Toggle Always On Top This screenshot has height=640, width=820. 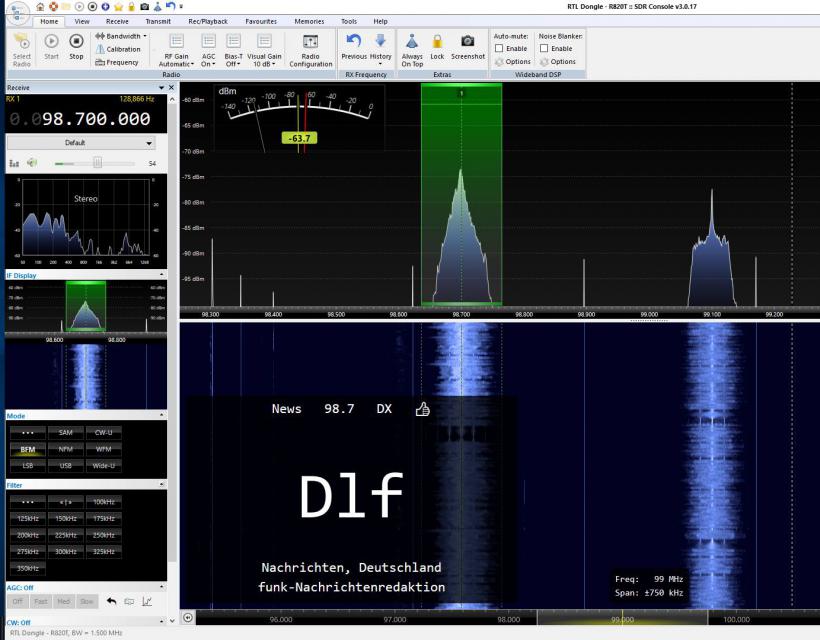point(412,50)
